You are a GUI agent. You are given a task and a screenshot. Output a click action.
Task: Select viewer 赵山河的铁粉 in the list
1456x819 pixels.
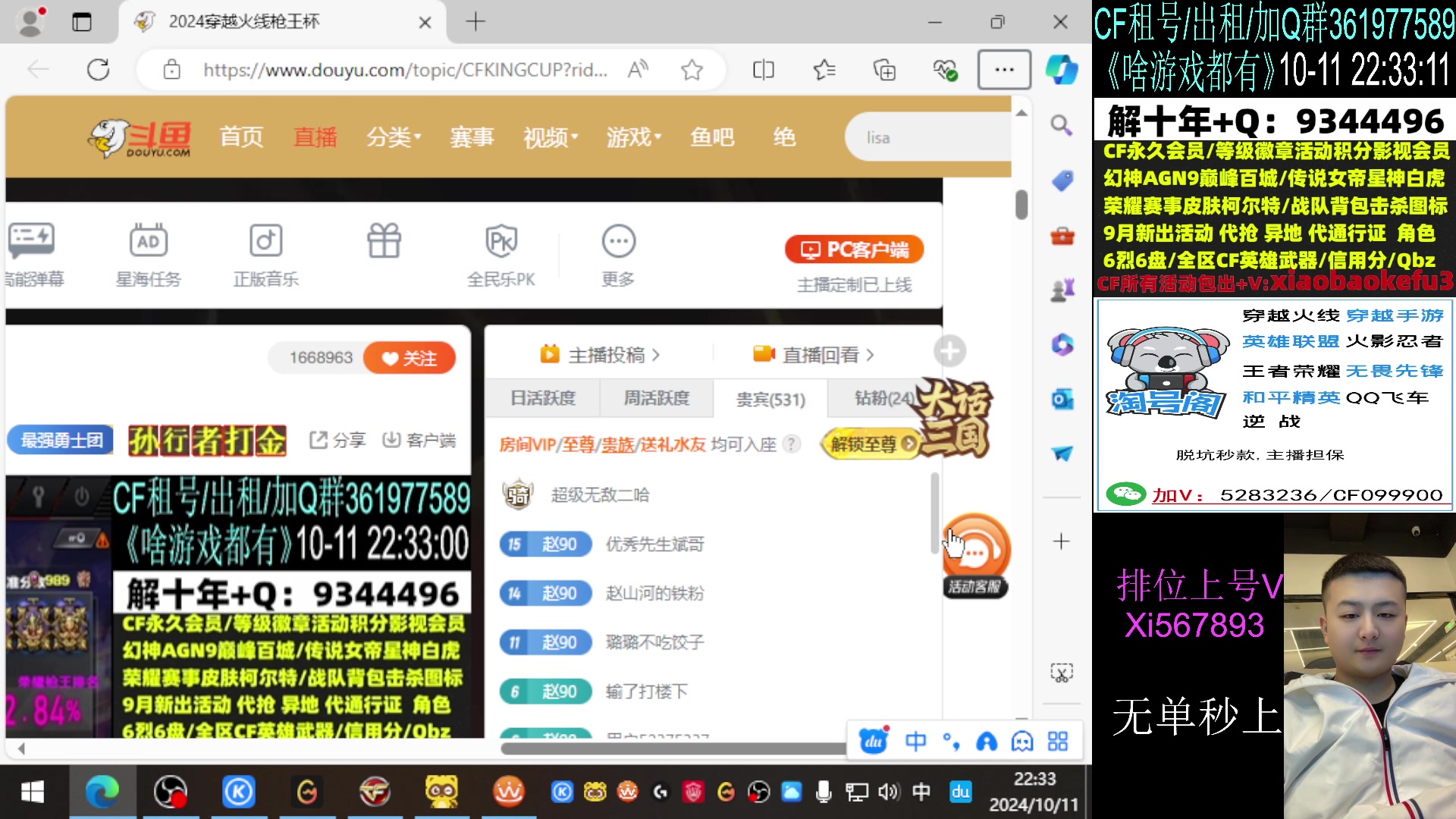click(655, 593)
